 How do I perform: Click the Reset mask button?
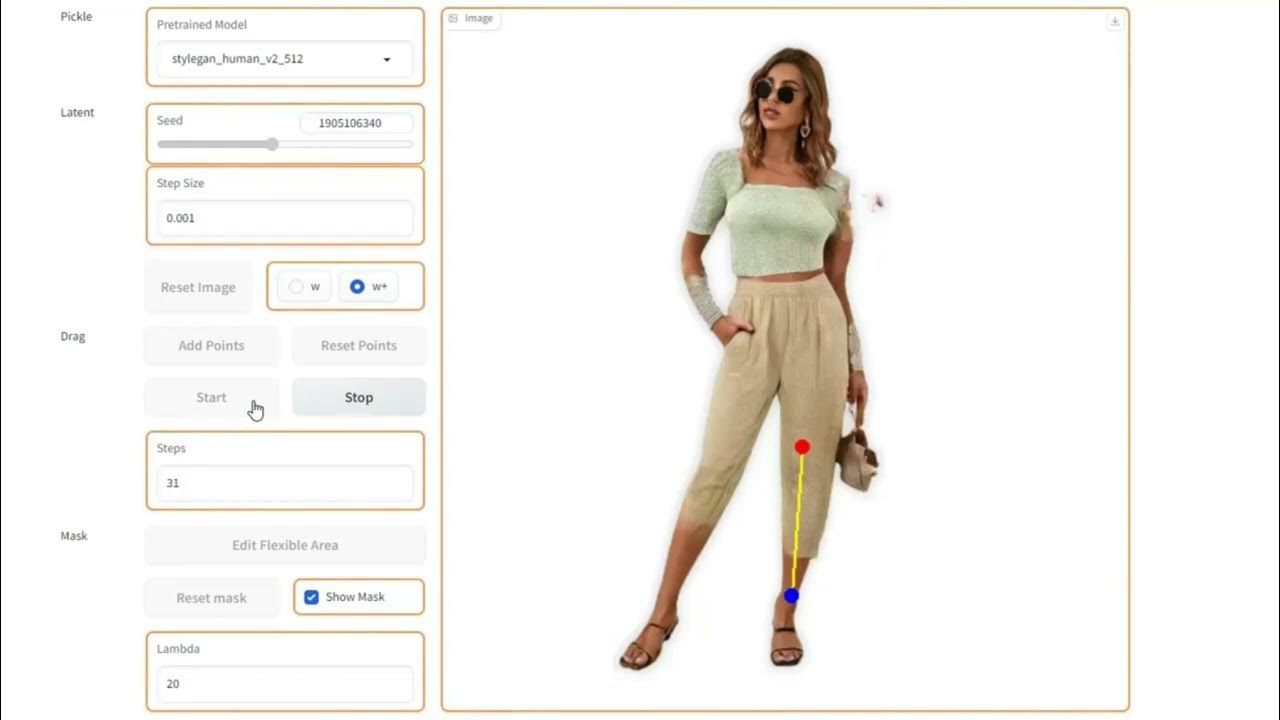(x=211, y=598)
